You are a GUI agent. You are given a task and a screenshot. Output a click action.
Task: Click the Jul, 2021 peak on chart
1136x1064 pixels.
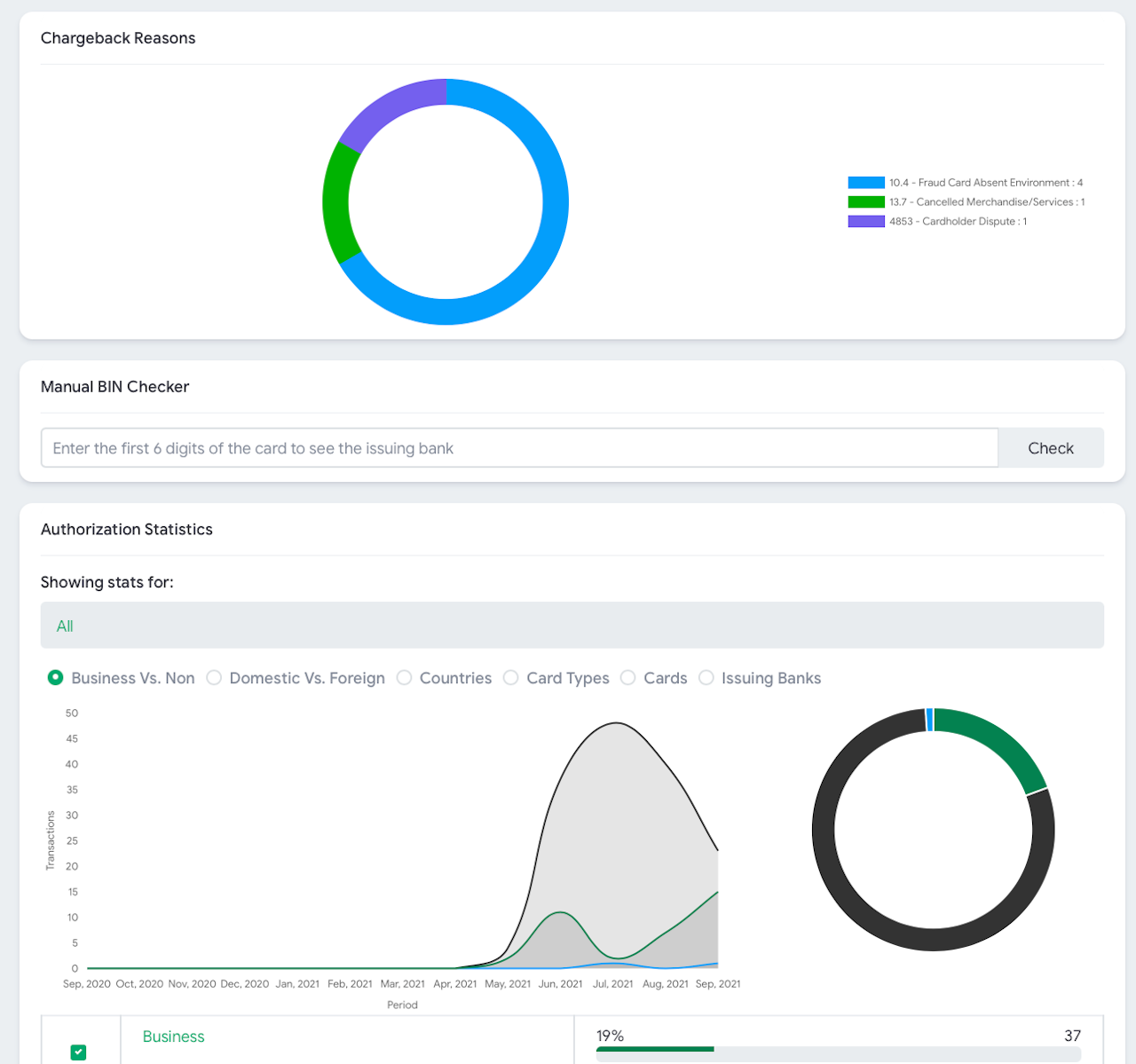point(614,723)
